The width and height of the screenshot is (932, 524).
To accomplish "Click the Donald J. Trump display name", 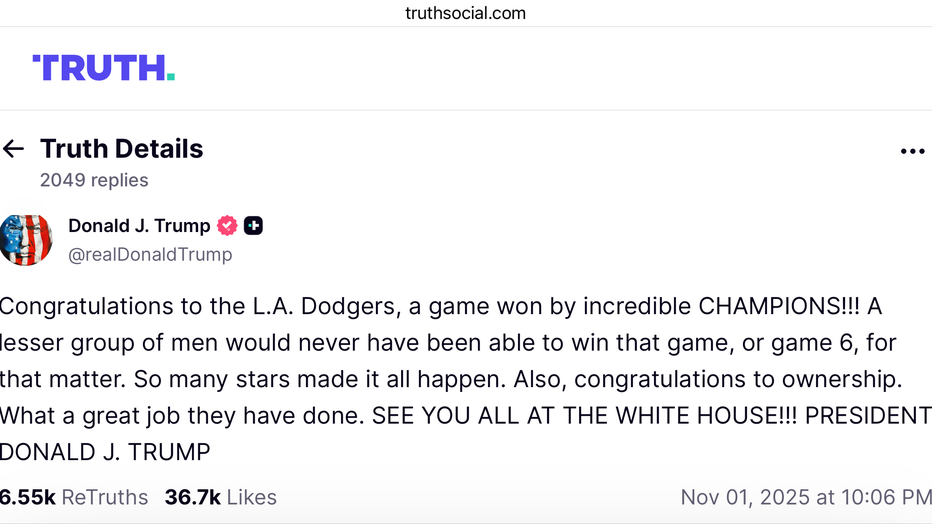I will pos(139,226).
